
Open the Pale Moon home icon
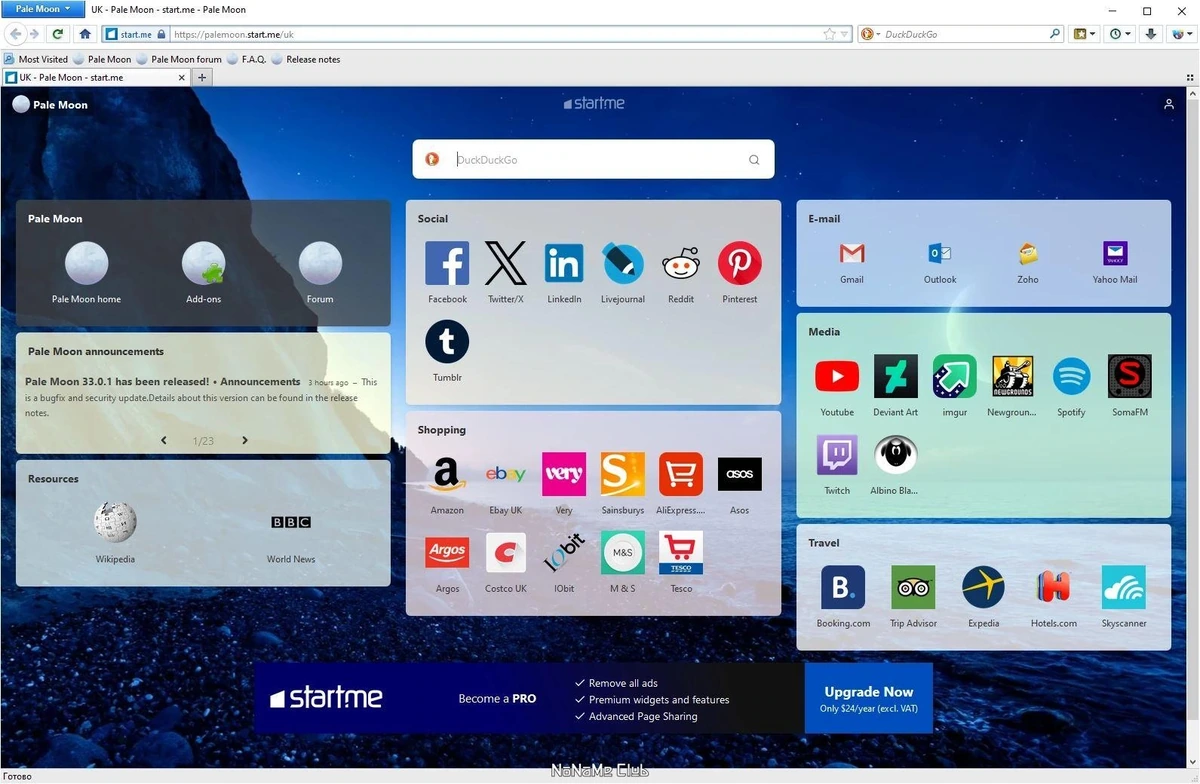click(86, 263)
